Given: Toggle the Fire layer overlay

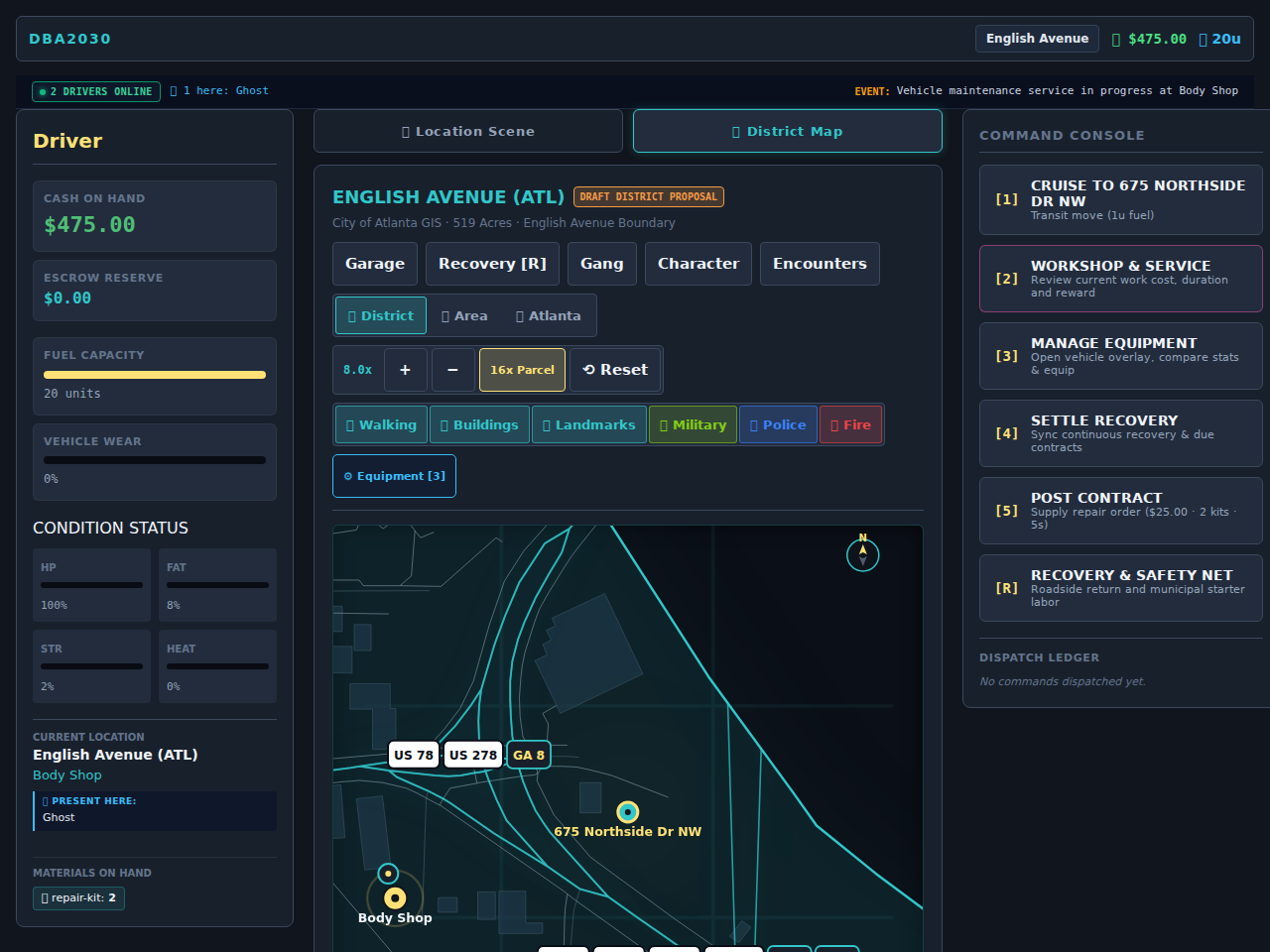Looking at the screenshot, I should pos(850,424).
